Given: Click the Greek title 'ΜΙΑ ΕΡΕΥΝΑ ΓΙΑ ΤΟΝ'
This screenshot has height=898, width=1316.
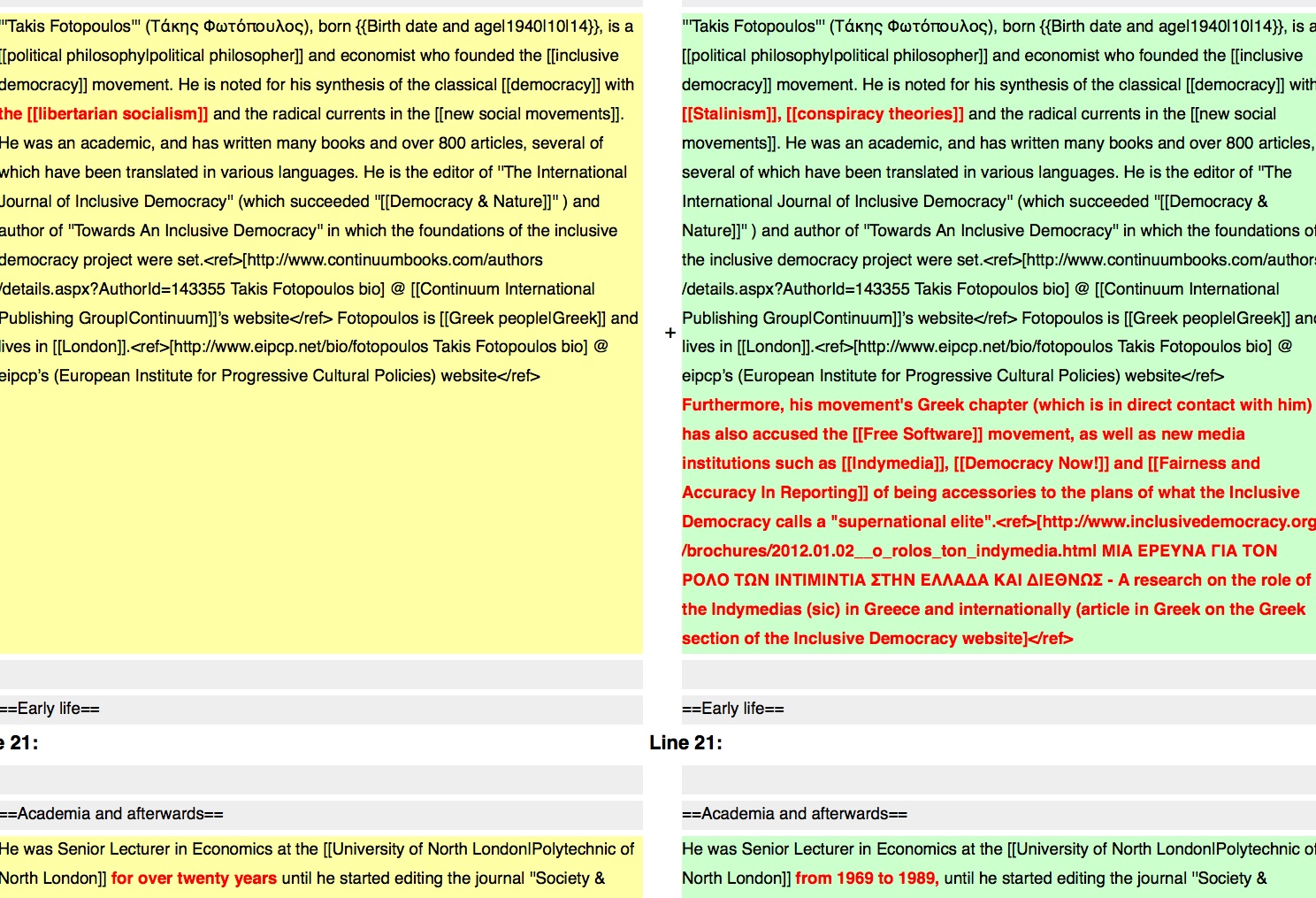Looking at the screenshot, I should [1190, 551].
